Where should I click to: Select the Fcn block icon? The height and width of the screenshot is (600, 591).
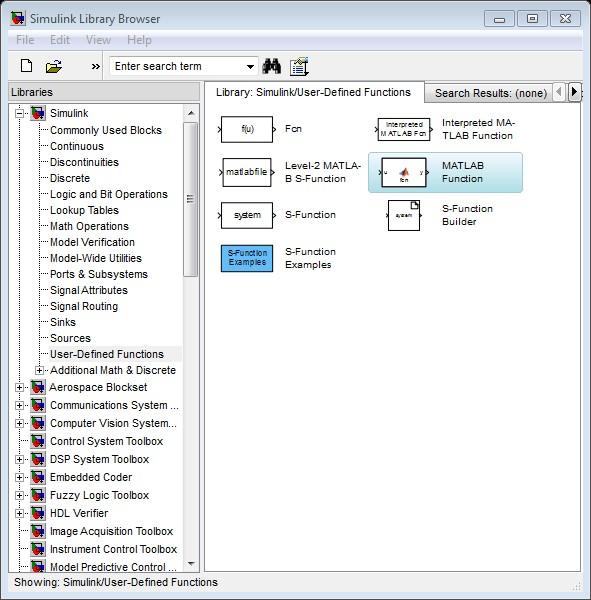(247, 129)
